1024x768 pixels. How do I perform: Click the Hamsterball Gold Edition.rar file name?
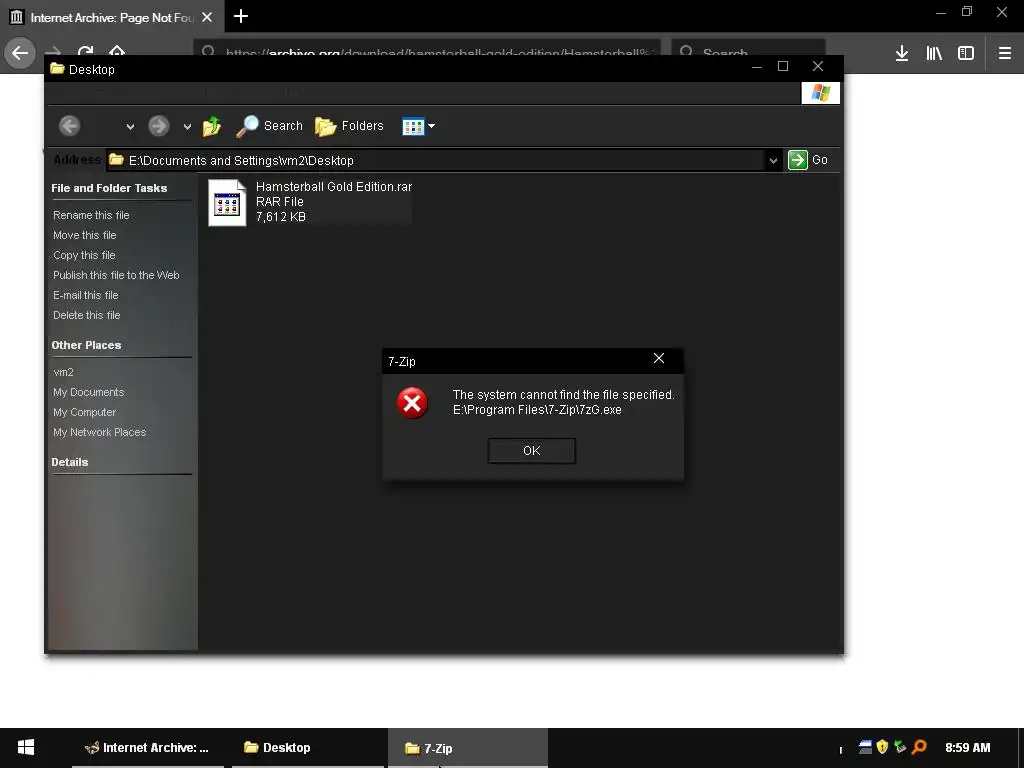334,187
